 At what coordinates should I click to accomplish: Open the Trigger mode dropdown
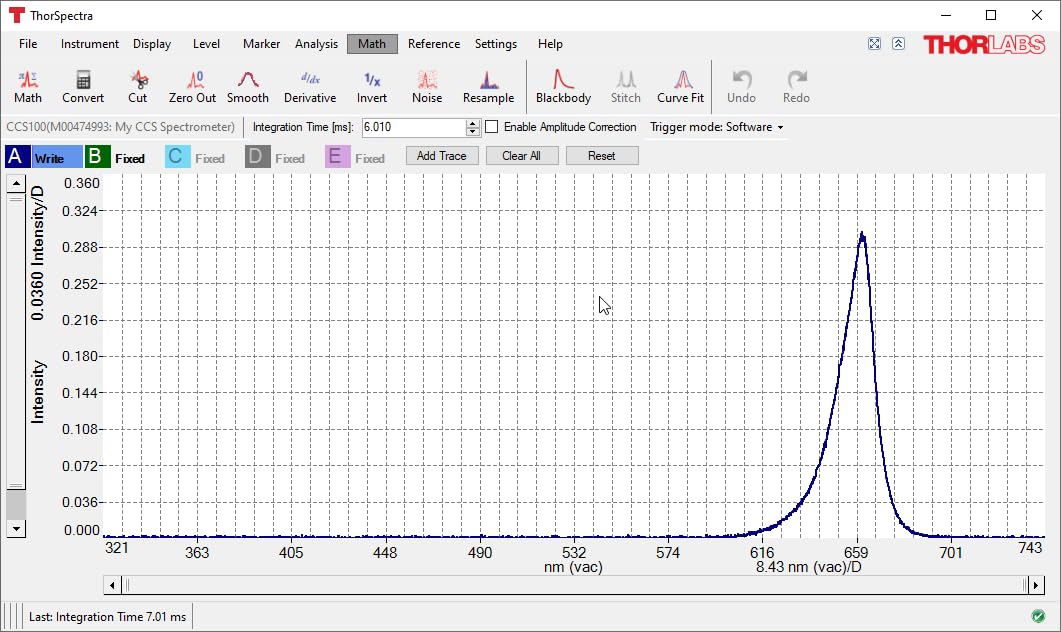click(717, 127)
